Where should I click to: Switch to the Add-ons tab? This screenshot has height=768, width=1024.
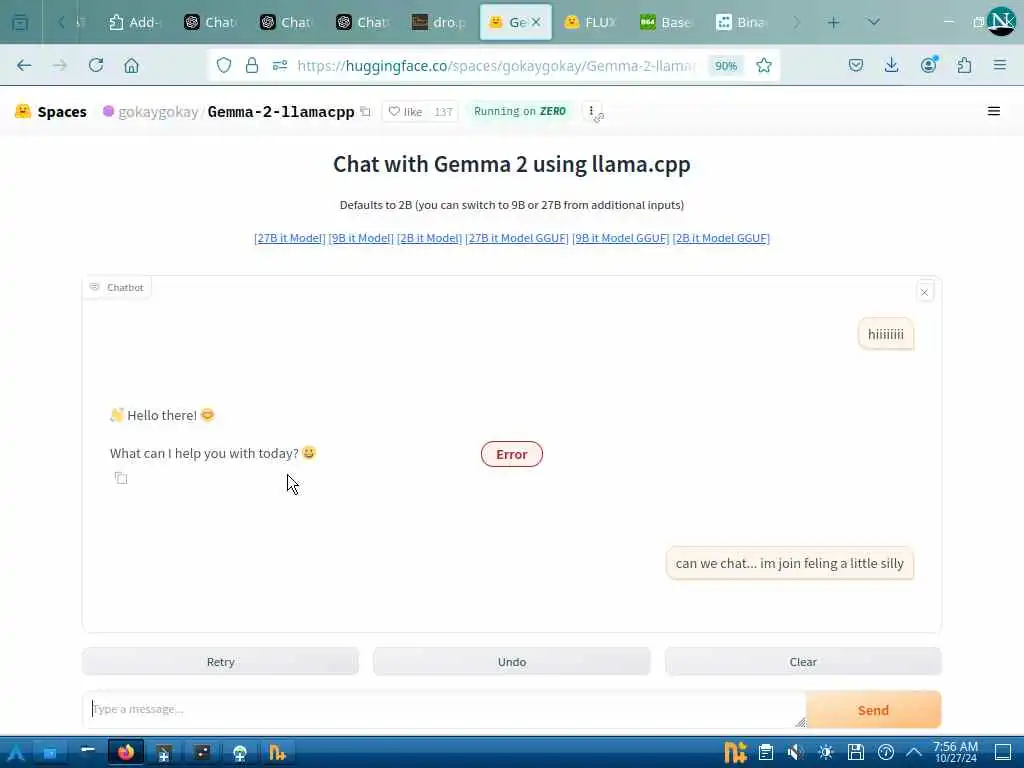(134, 22)
